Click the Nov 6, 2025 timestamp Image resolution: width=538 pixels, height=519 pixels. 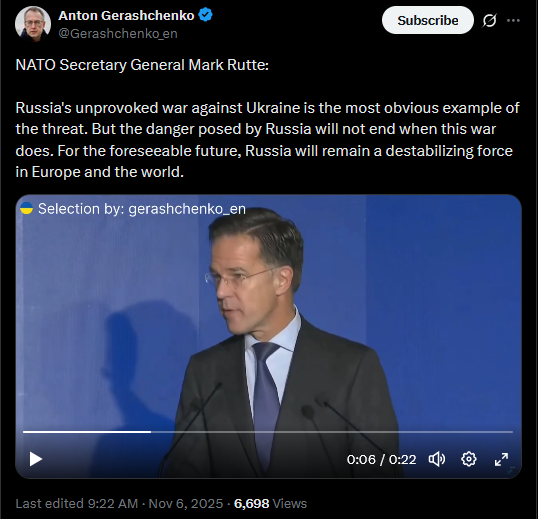pyautogui.click(x=186, y=504)
